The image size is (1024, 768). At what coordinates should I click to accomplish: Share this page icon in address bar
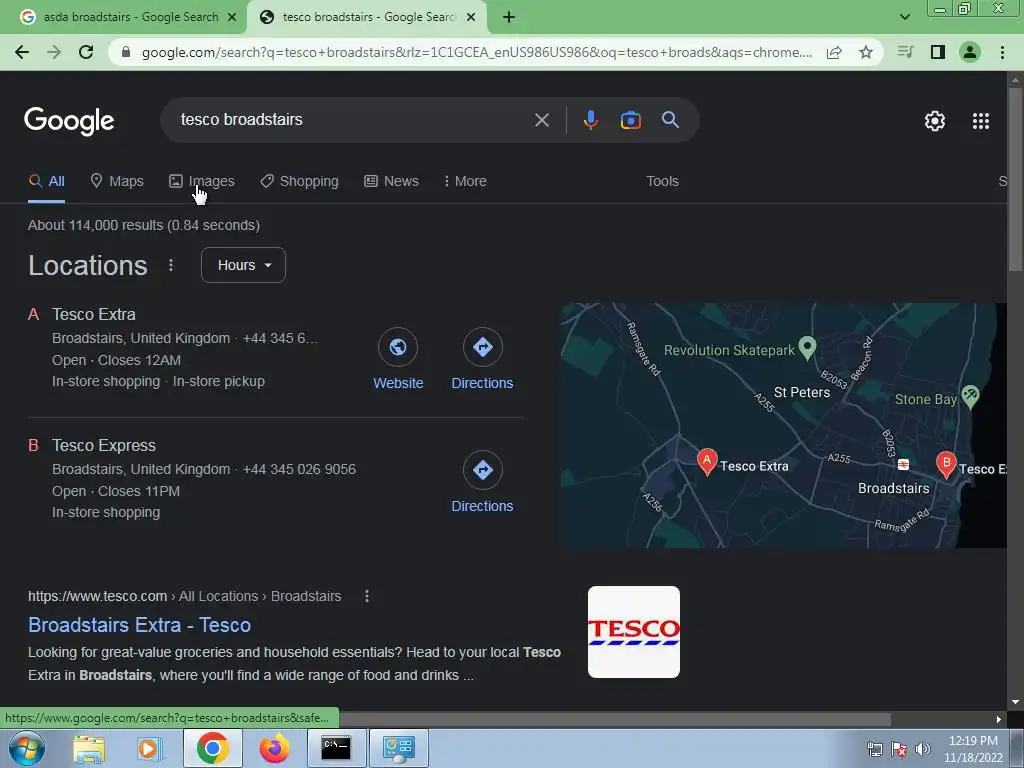click(x=834, y=52)
